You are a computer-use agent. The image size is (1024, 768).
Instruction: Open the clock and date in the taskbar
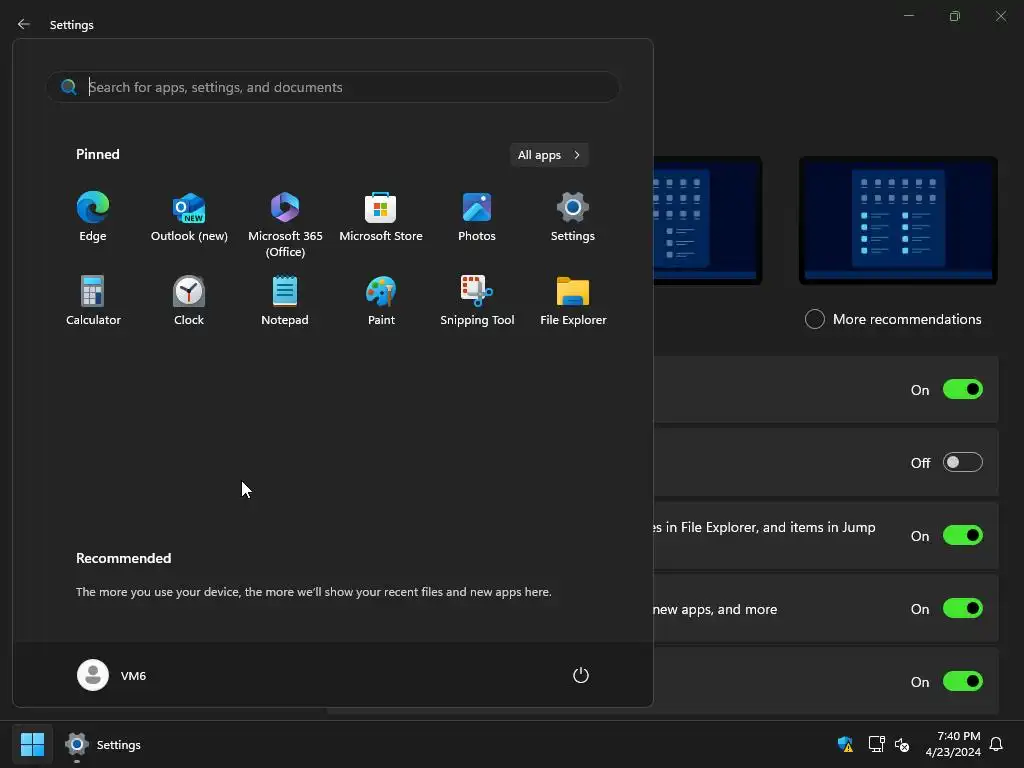tap(953, 744)
